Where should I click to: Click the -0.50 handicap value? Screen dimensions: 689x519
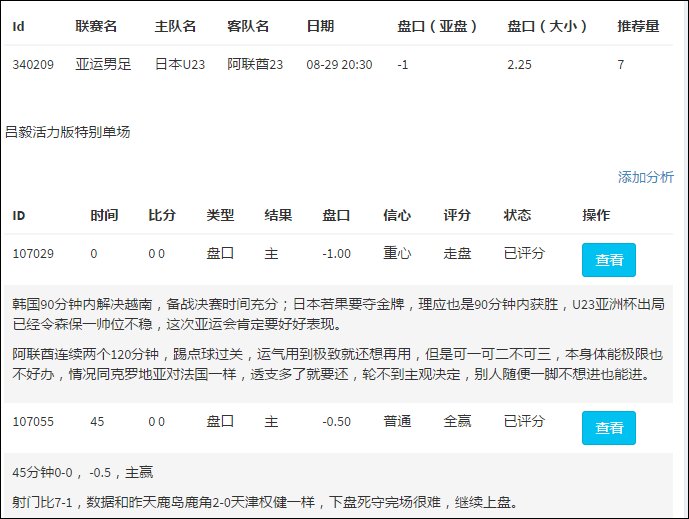pos(337,421)
